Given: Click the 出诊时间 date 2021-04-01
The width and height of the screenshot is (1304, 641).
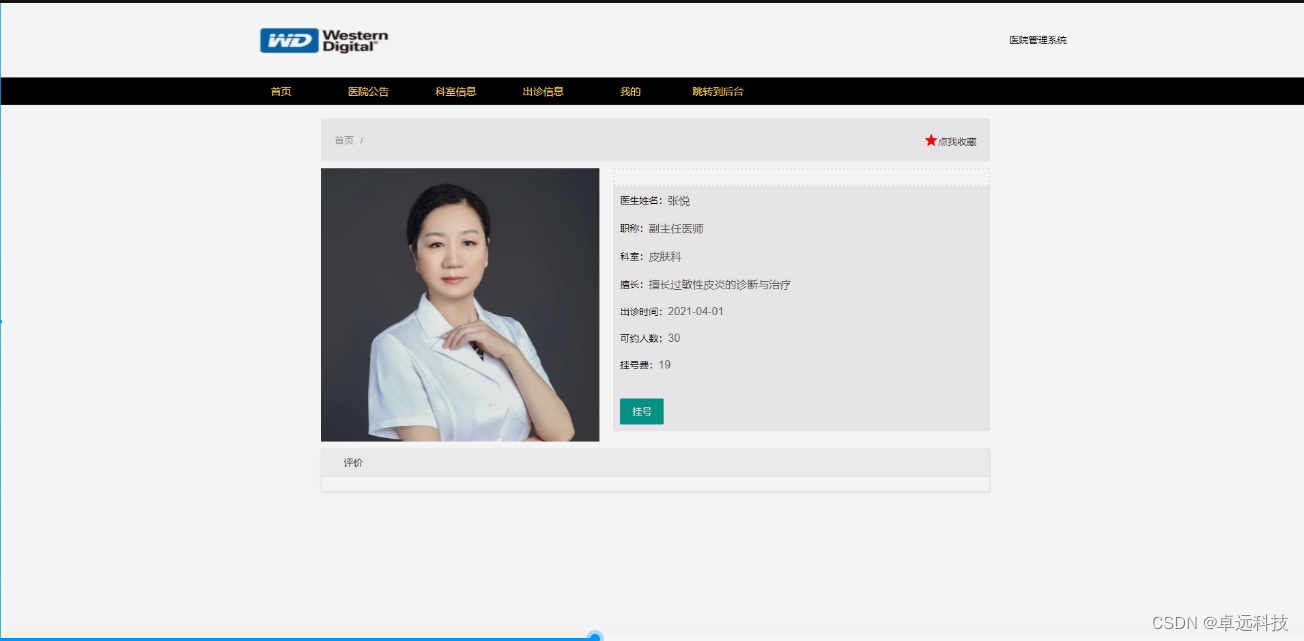Looking at the screenshot, I should coord(697,312).
